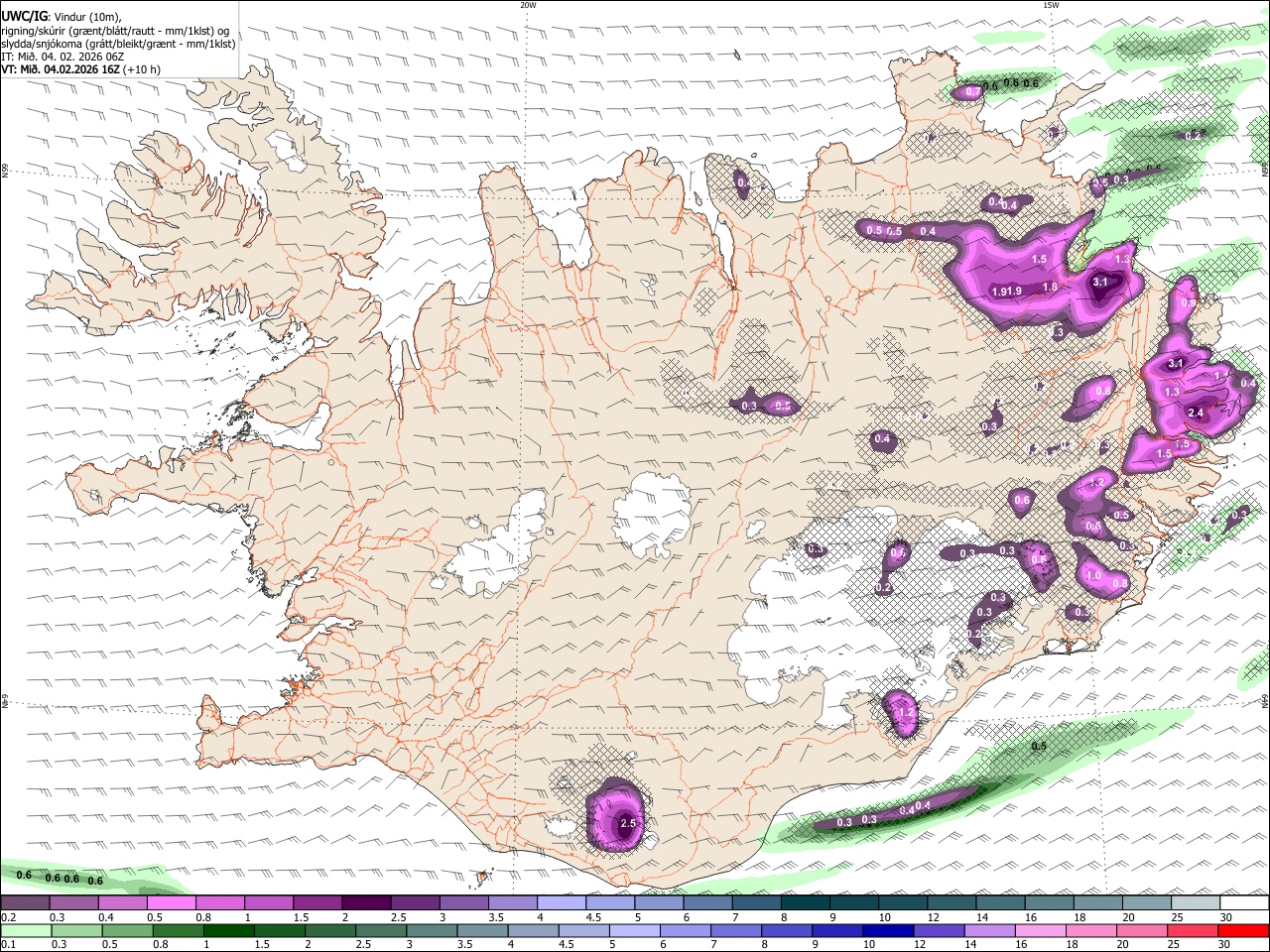Select the pale green 0.1 swatch, lower legend row
1270x952 pixels.
[x=25, y=931]
